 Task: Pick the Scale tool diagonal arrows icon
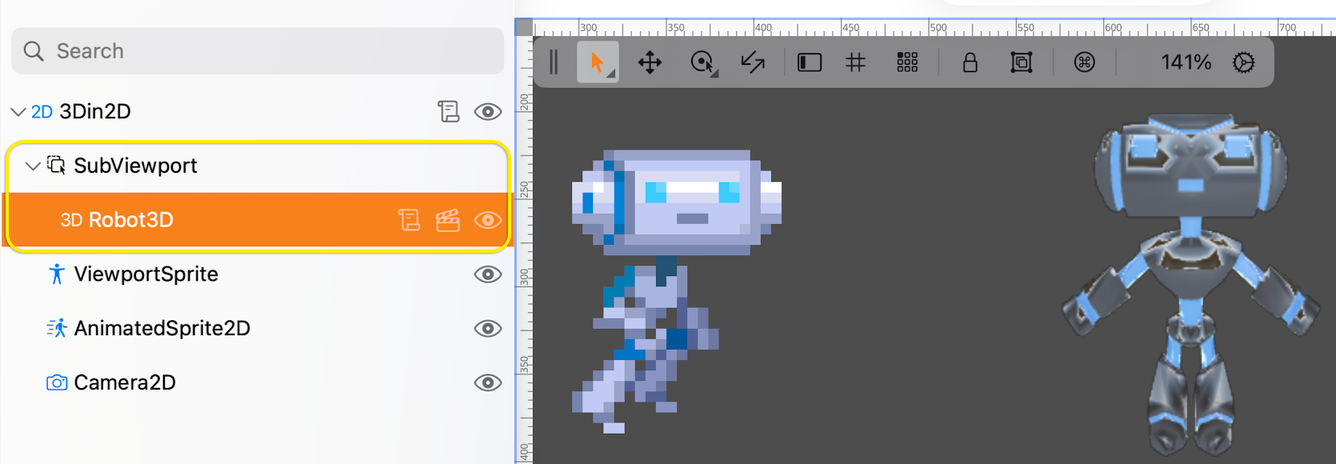tap(753, 63)
